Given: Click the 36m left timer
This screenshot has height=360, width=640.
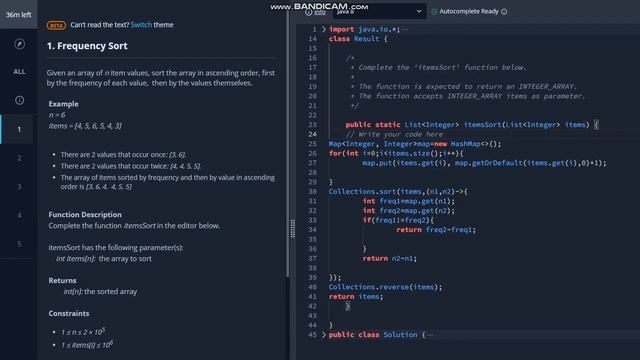Looking at the screenshot, I should pos(18,15).
